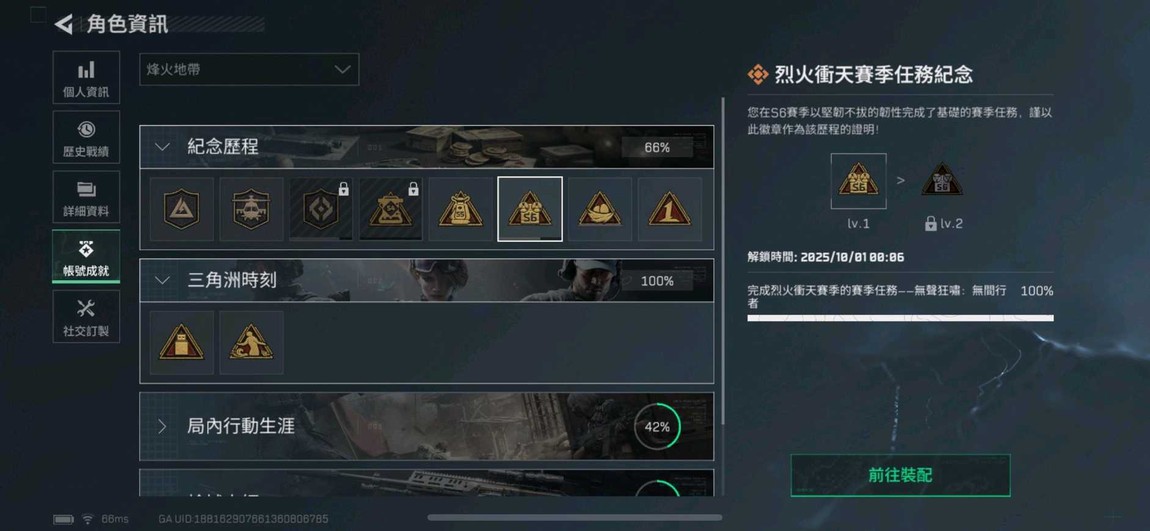
Task: Open the 個人資訊 tab
Action: (86, 77)
